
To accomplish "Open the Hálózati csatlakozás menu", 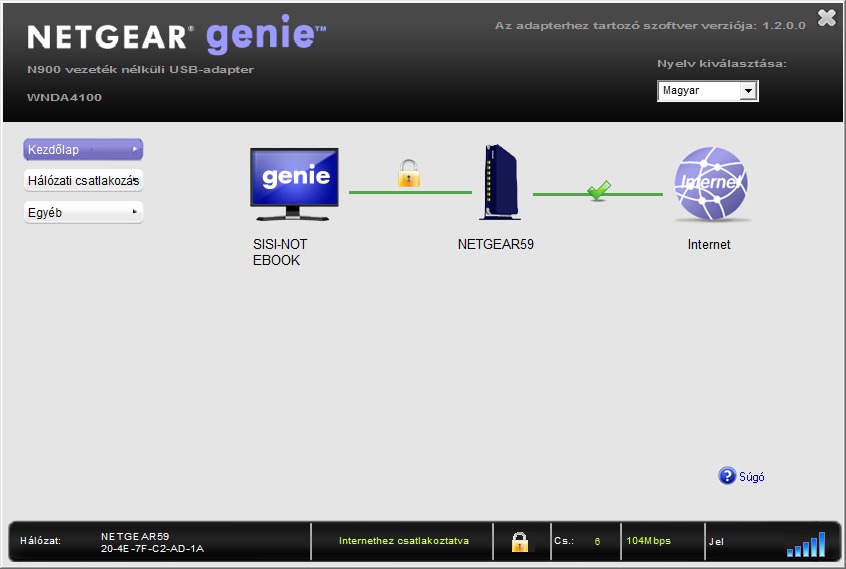I will [83, 181].
